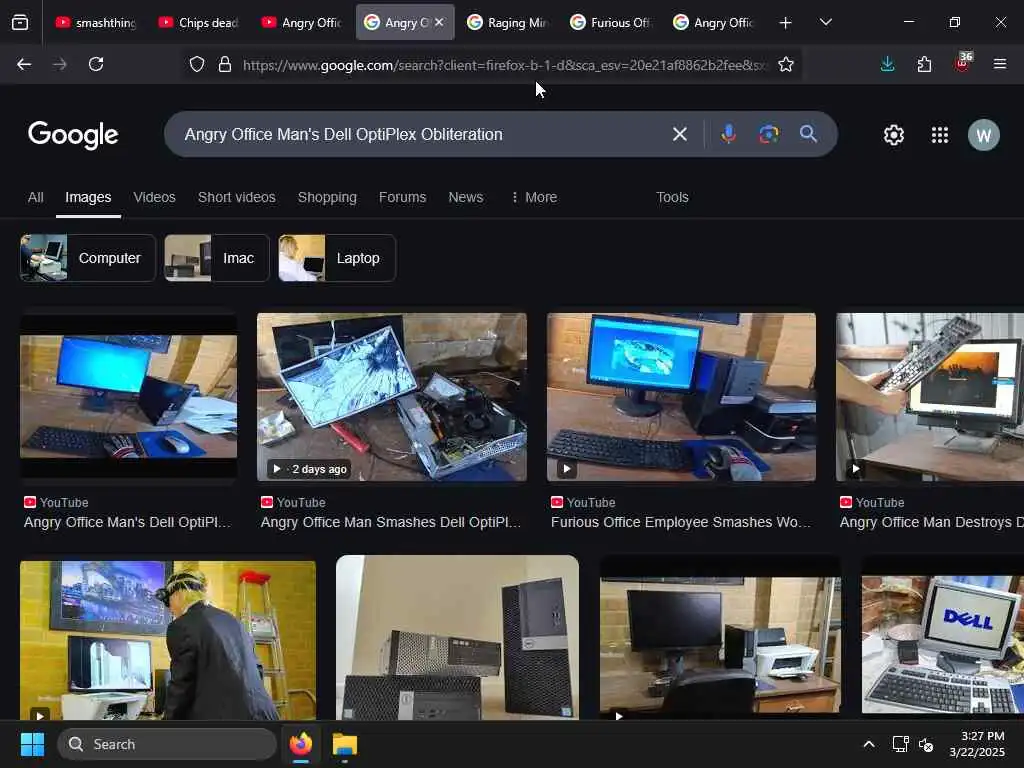Clear the Google search box text
This screenshot has height=768, width=1024.
click(680, 135)
